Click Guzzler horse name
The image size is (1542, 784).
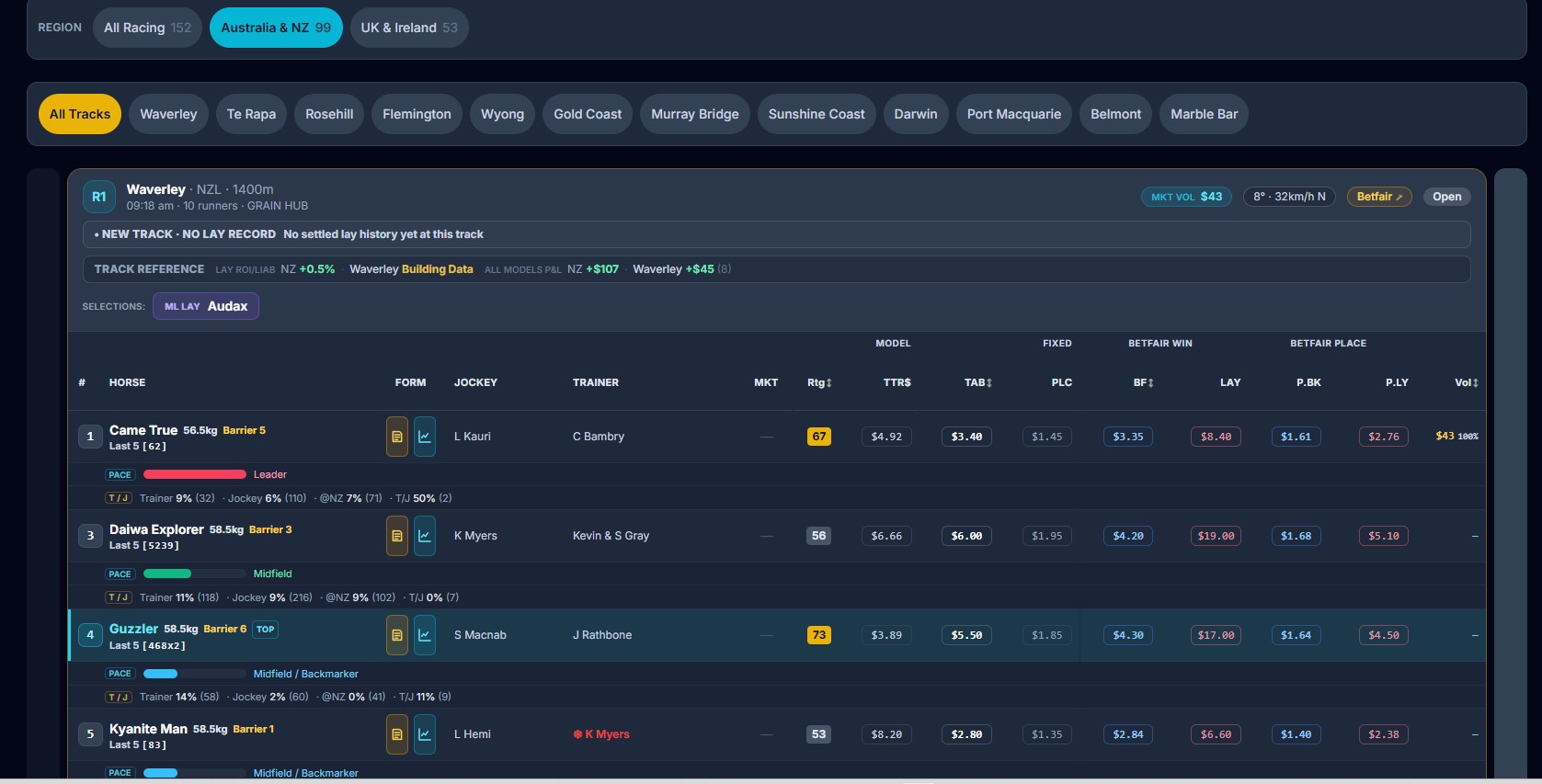click(133, 629)
